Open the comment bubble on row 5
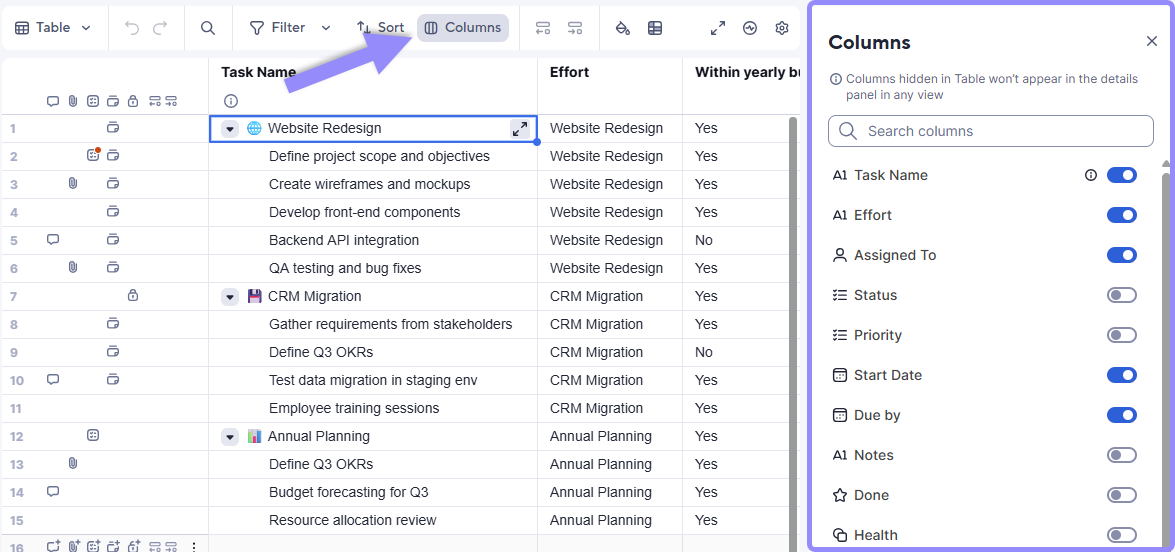Image resolution: width=1175 pixels, height=552 pixels. click(x=52, y=240)
